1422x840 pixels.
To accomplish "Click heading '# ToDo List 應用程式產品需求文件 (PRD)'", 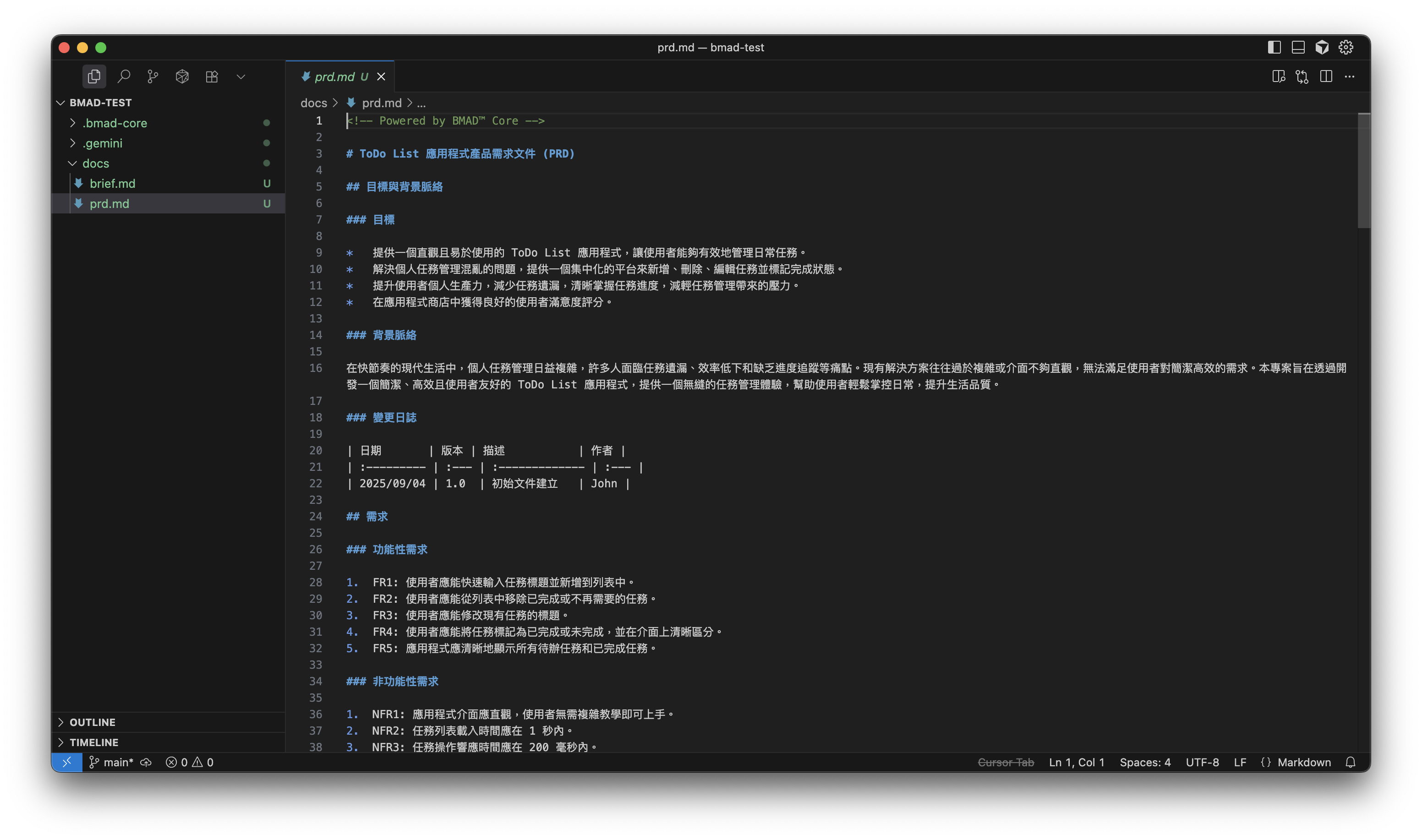I will point(460,153).
